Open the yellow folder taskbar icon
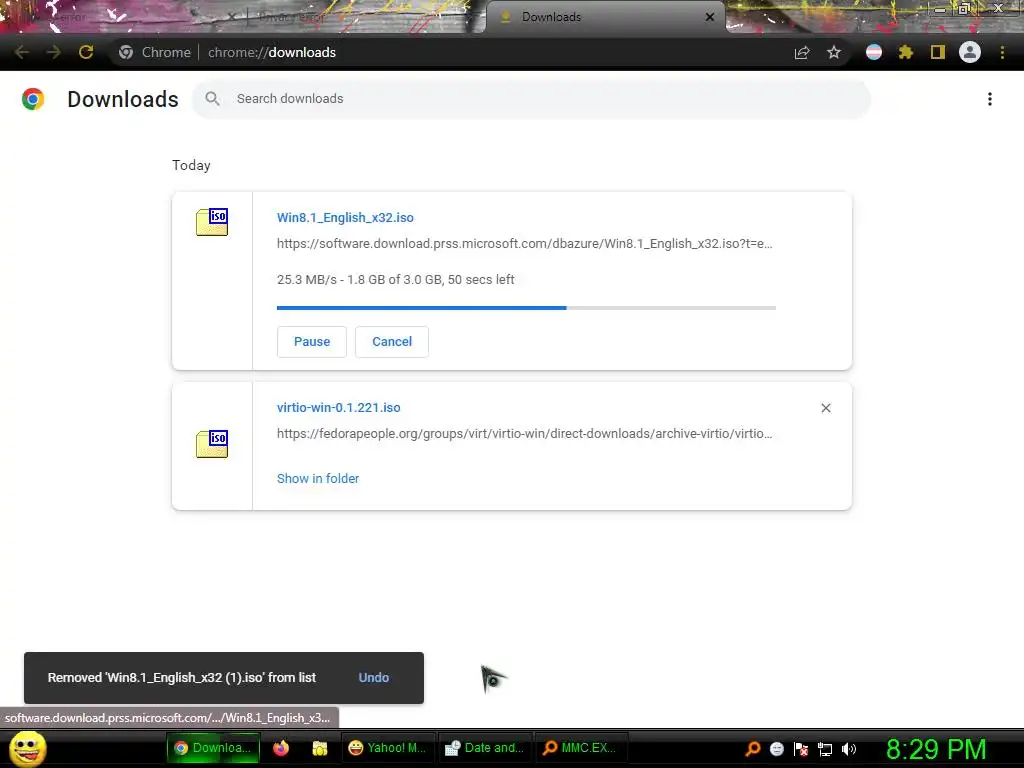The image size is (1024, 768). pos(319,748)
